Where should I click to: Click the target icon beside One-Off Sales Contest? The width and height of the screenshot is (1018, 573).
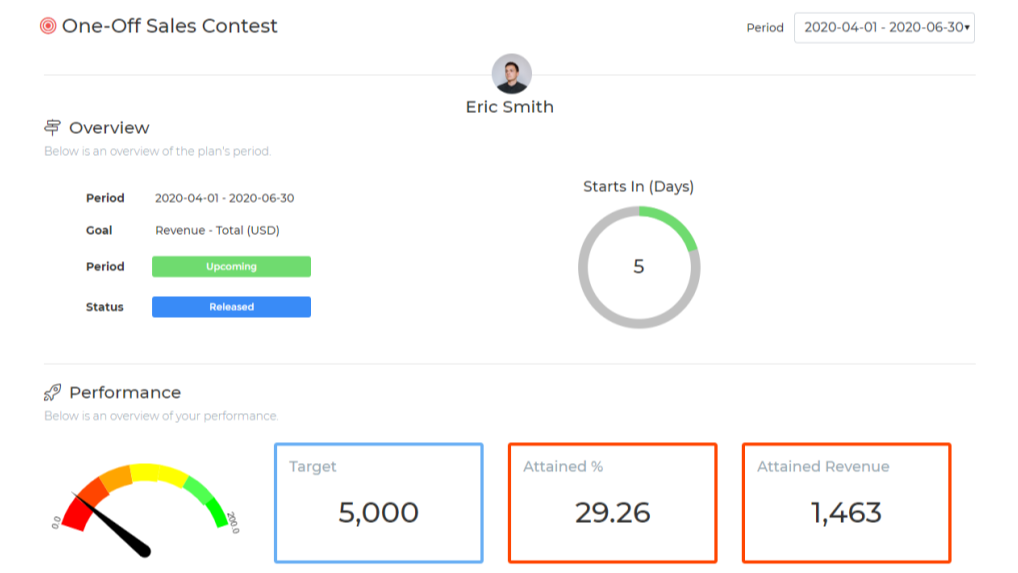pos(48,26)
